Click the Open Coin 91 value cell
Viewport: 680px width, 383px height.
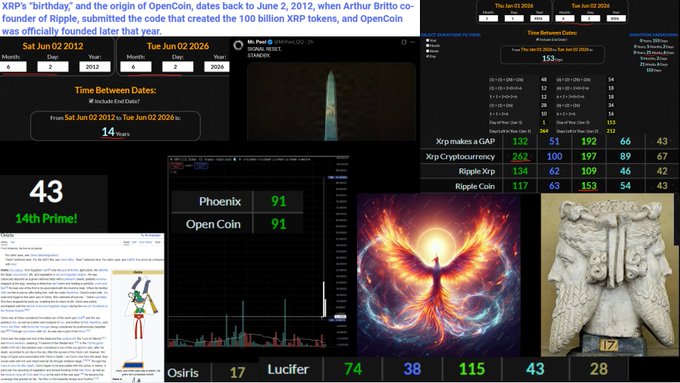[278, 224]
